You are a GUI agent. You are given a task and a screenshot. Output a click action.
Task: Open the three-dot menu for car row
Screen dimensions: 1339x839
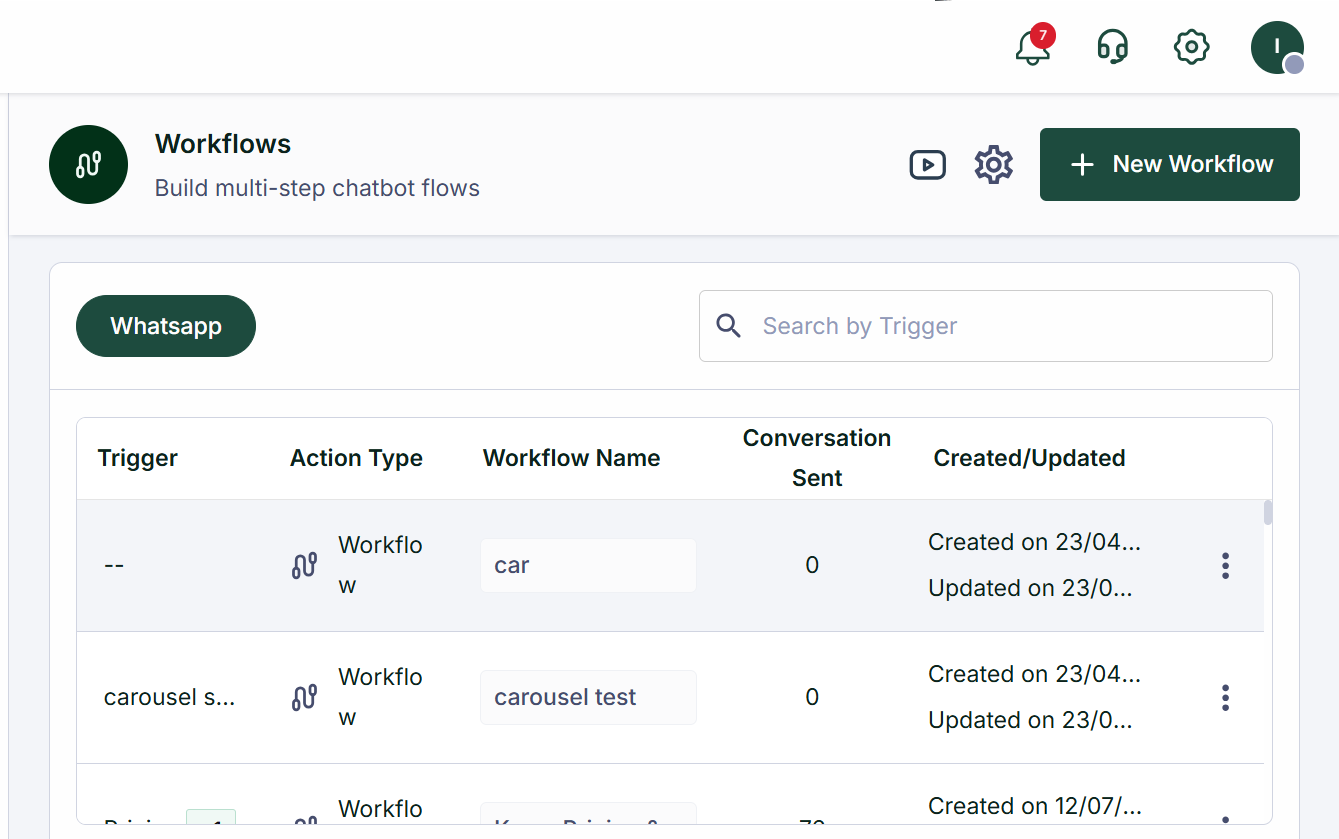(x=1225, y=566)
